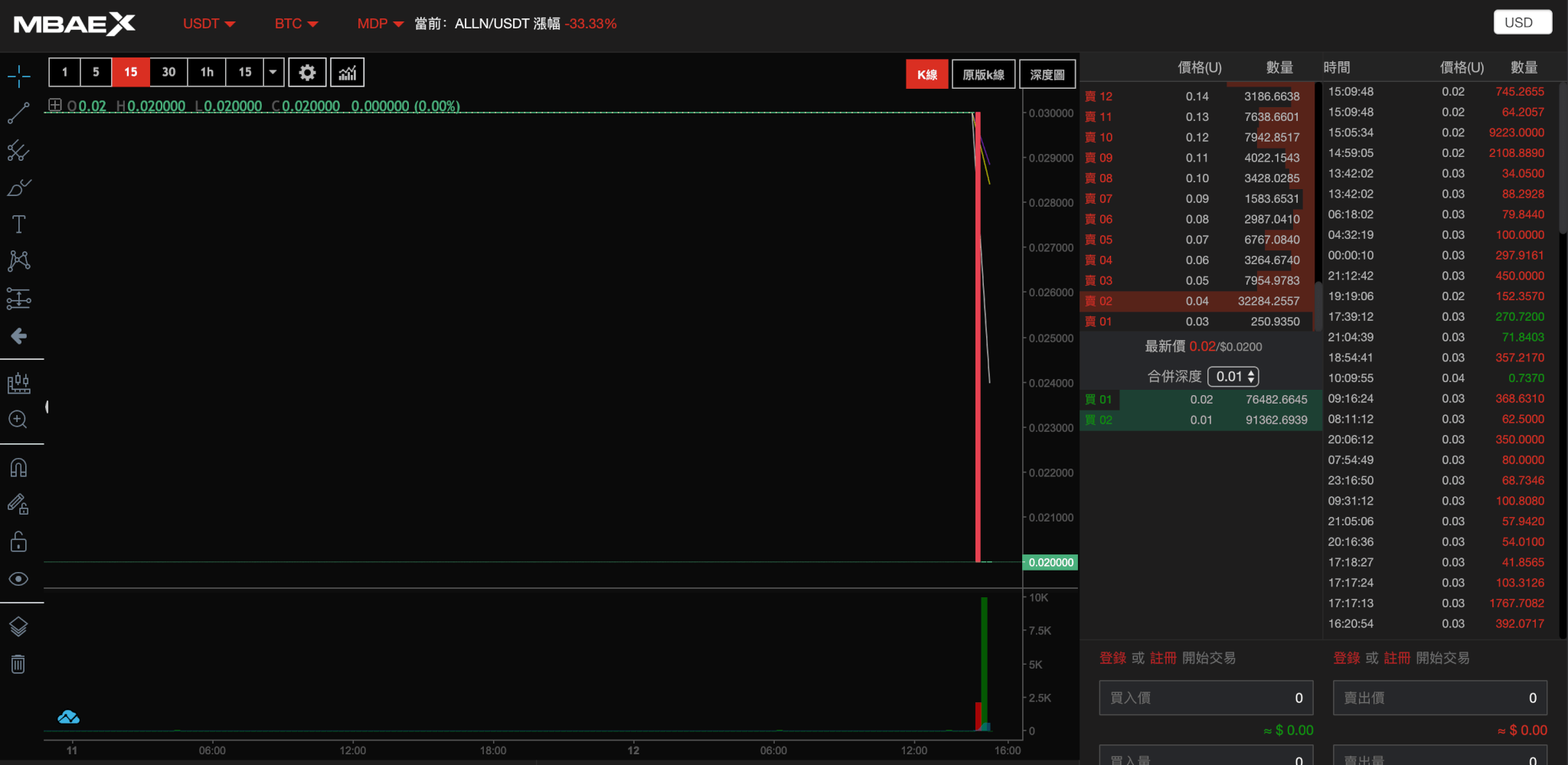Select the trend line drawing tool
Viewport: 1568px width, 765px height.
[18, 113]
